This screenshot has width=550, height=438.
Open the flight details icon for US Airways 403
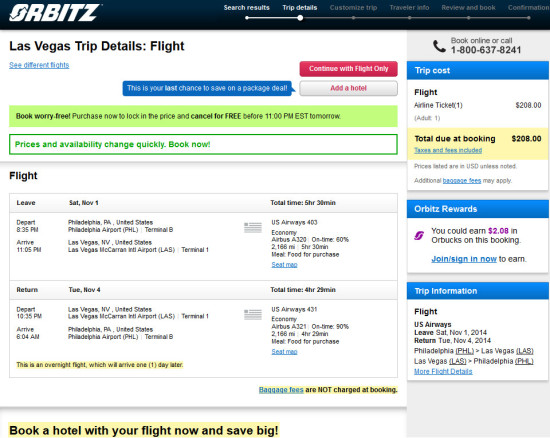[253, 228]
